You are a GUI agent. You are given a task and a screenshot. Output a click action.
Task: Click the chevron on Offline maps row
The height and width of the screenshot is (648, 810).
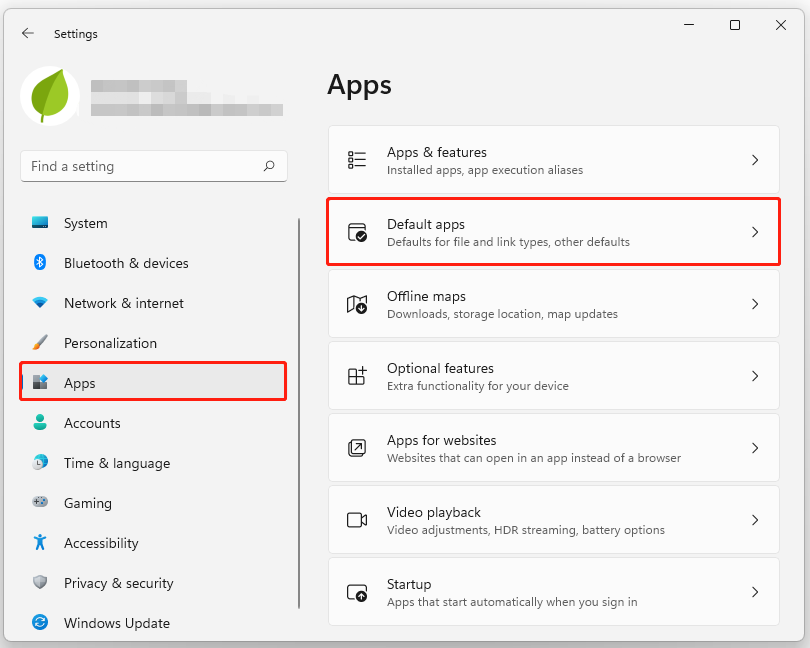755,304
